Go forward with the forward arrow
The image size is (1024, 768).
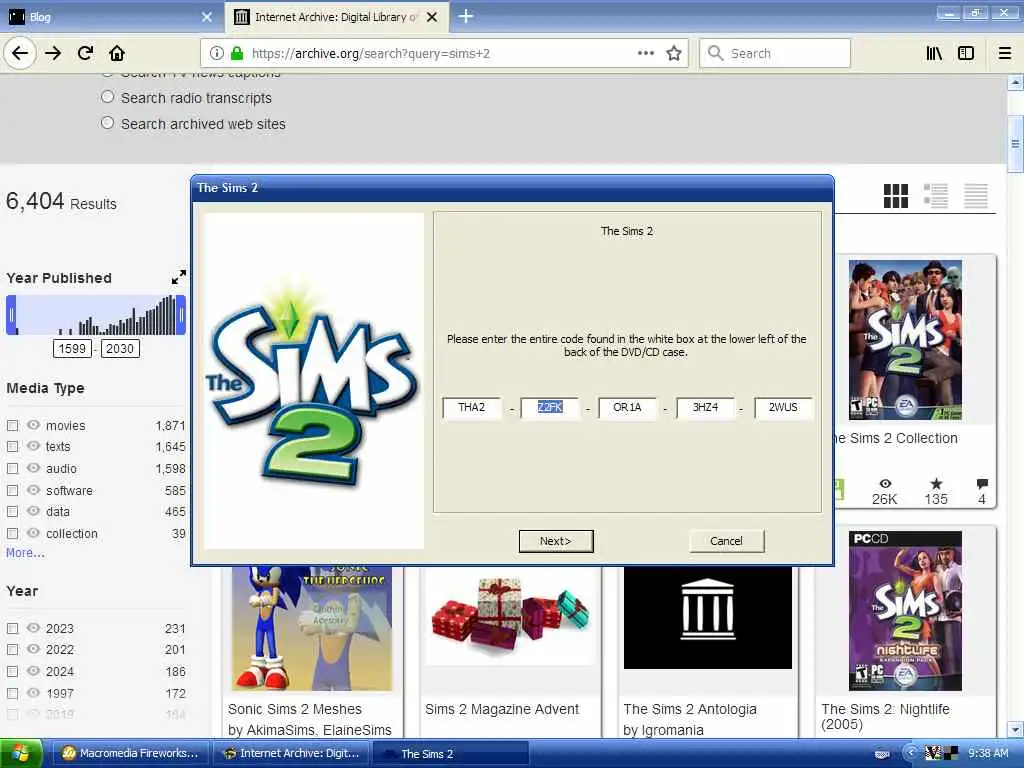point(53,53)
